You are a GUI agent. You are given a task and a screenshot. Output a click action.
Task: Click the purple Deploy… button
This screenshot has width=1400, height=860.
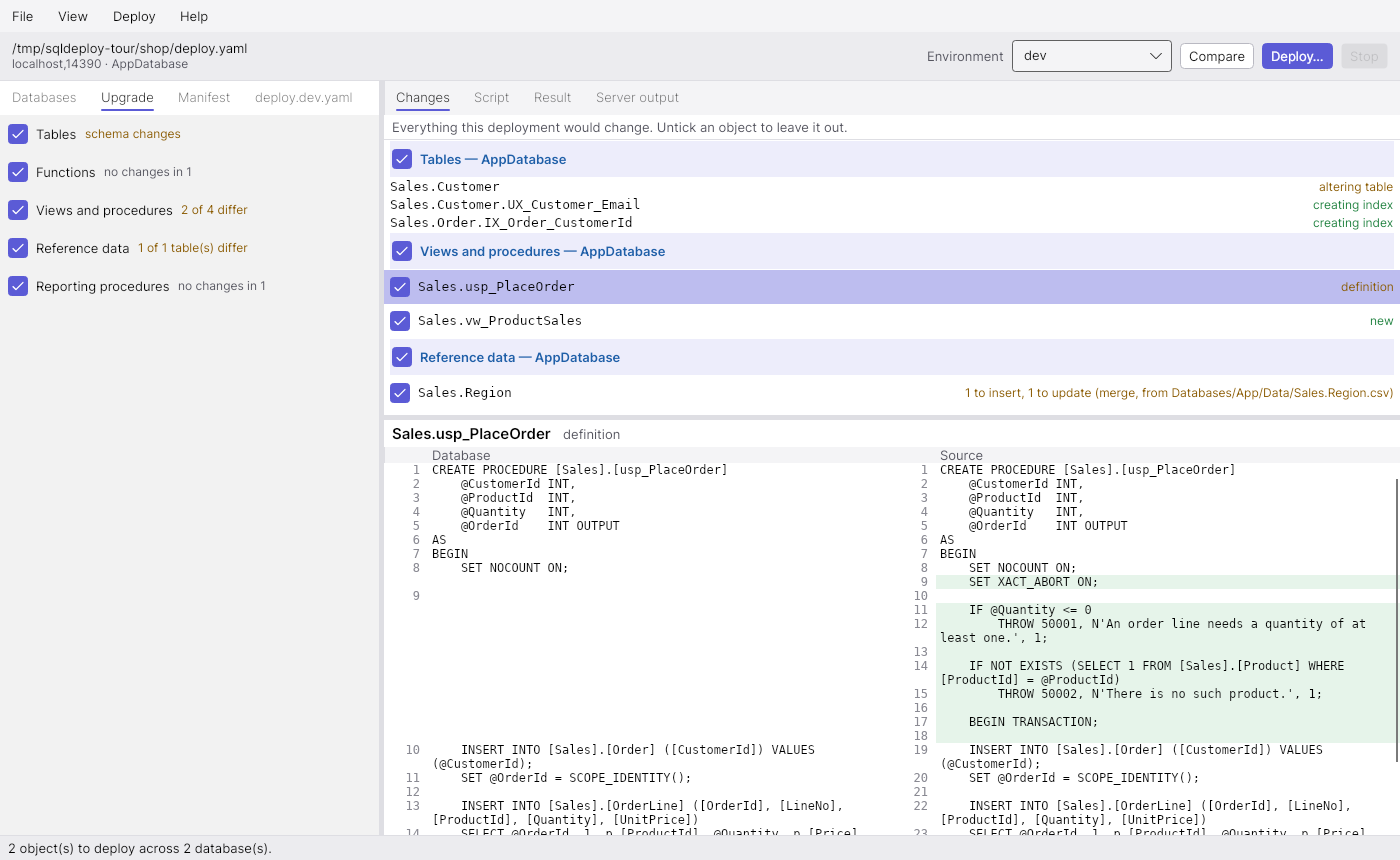[x=1297, y=56]
